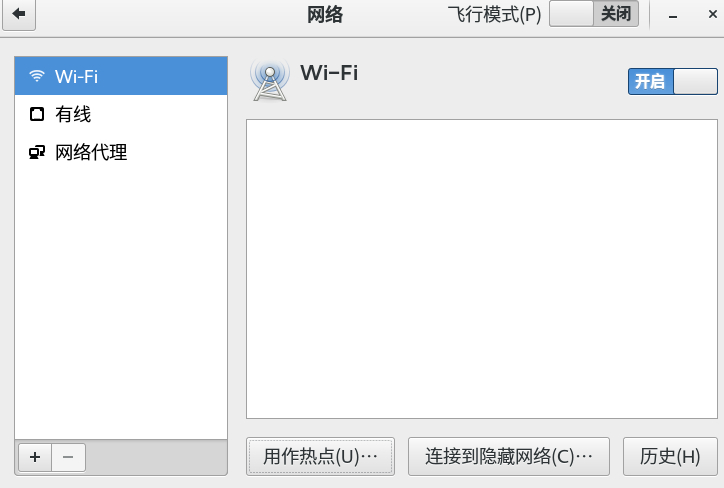
Task: Toggle the 飞行模式 airplane mode switch
Action: pyautogui.click(x=594, y=15)
